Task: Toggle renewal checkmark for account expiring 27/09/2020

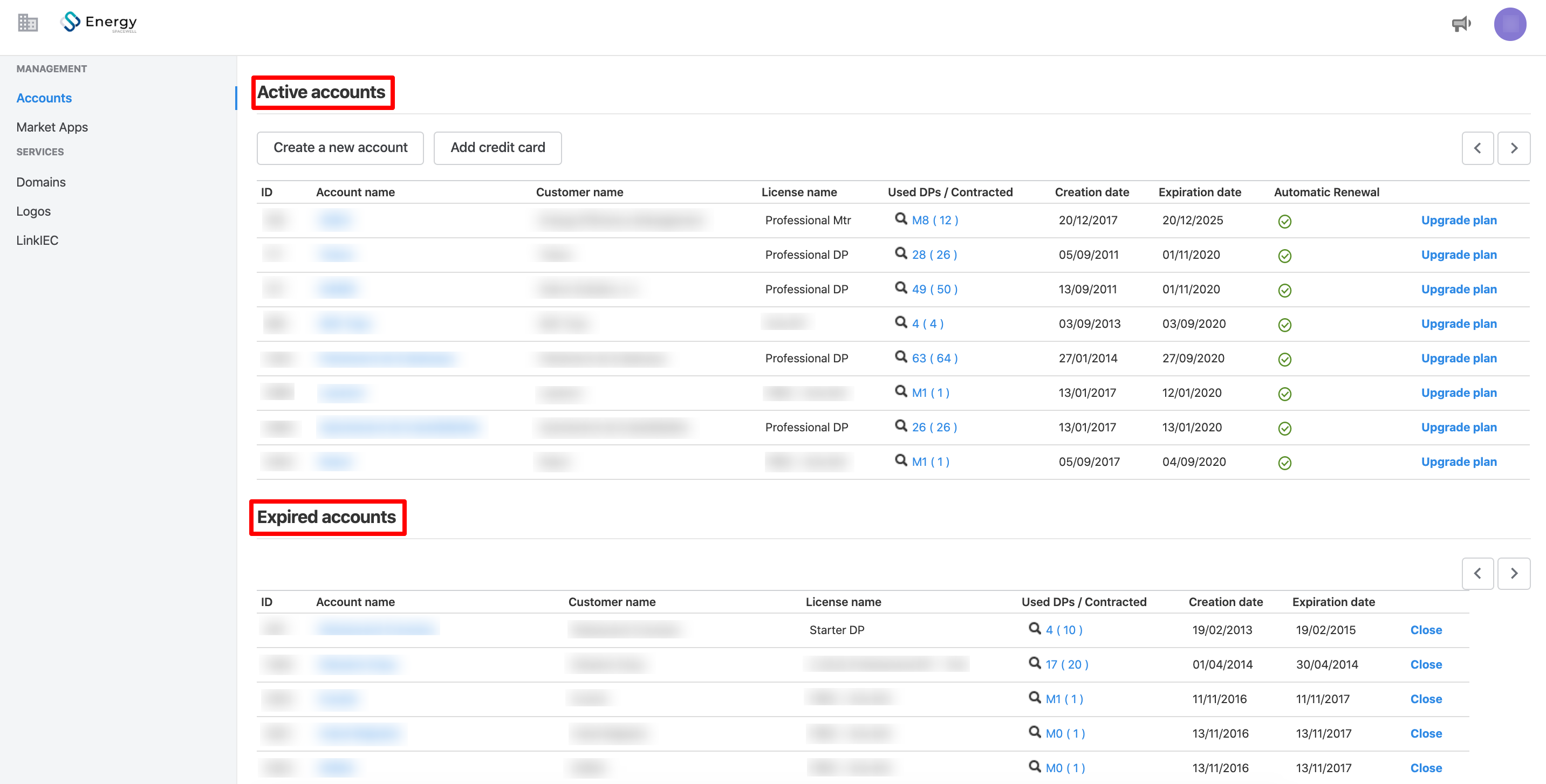Action: click(x=1284, y=359)
